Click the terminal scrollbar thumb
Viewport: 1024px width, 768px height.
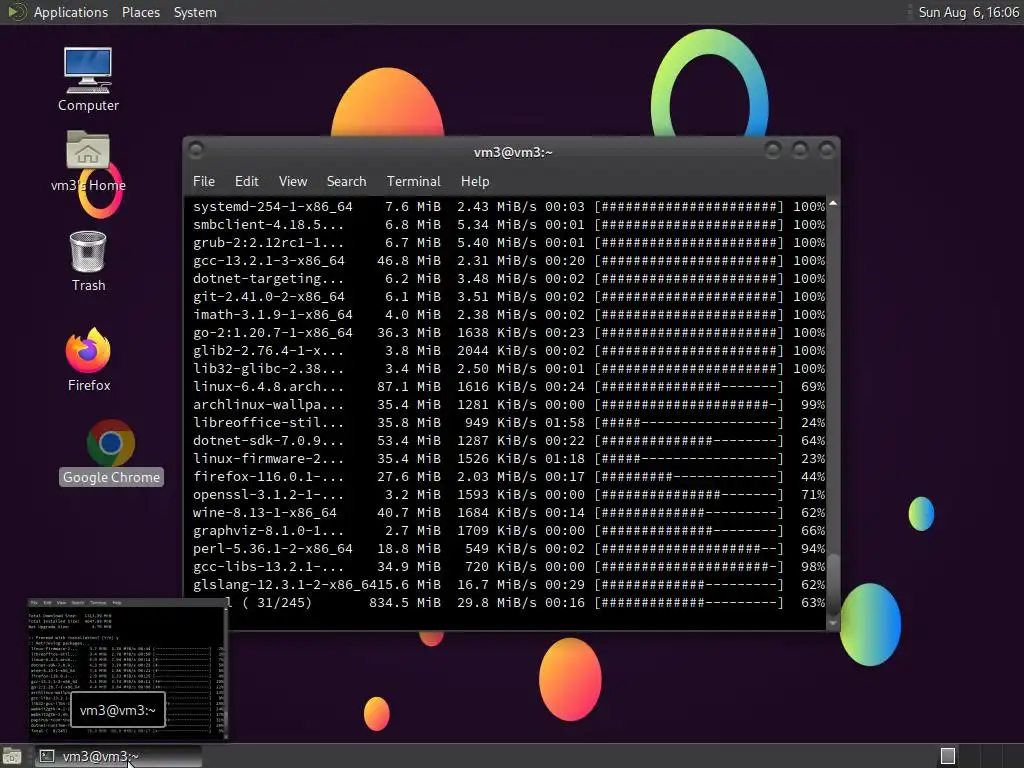[833, 583]
